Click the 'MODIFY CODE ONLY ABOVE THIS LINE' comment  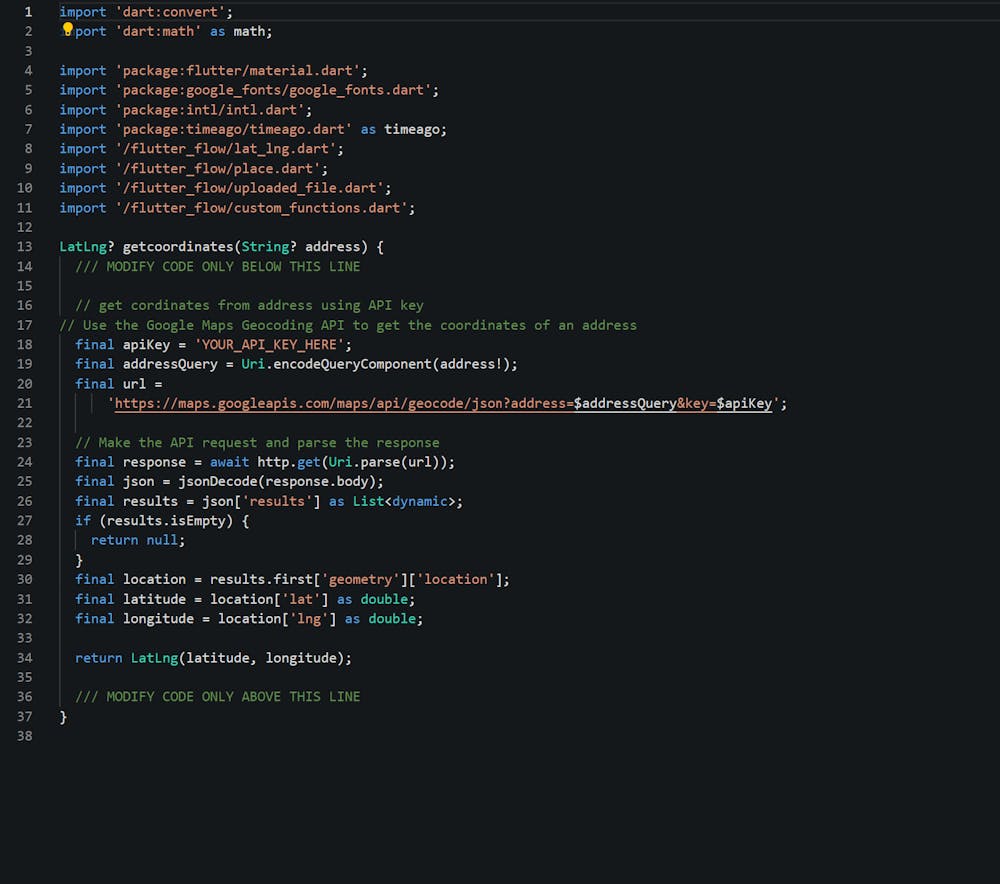pyautogui.click(x=217, y=697)
